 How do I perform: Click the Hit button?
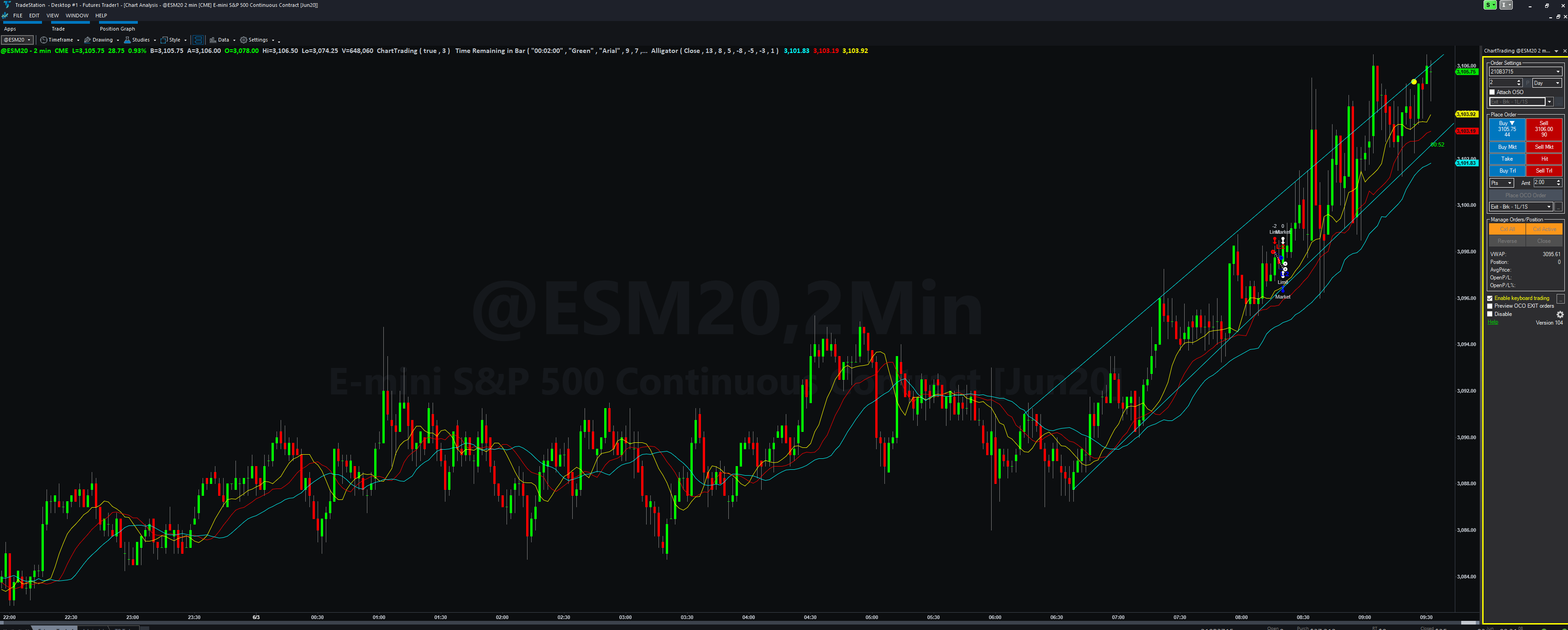pyautogui.click(x=1544, y=159)
